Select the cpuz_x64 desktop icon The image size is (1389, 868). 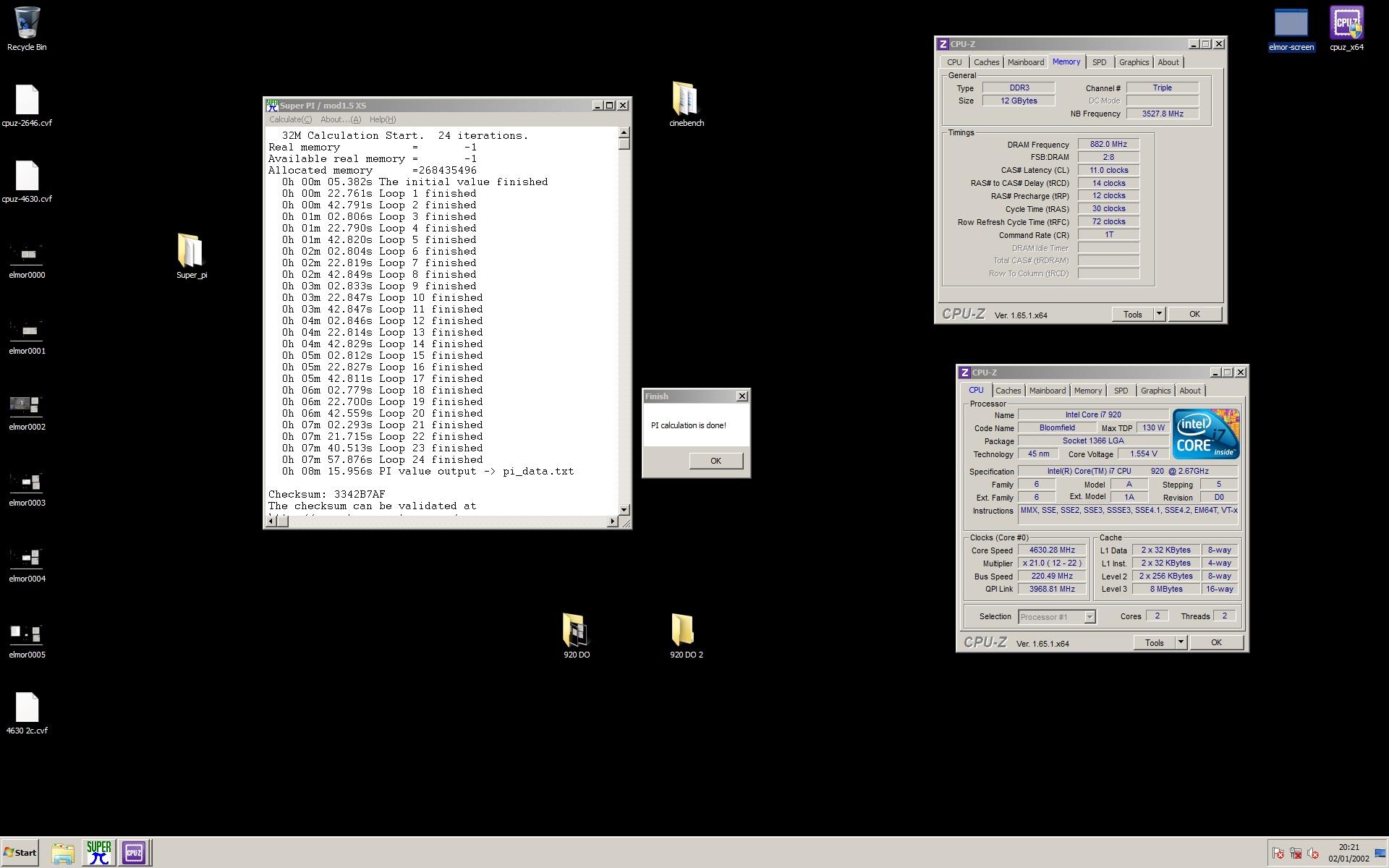point(1346,29)
